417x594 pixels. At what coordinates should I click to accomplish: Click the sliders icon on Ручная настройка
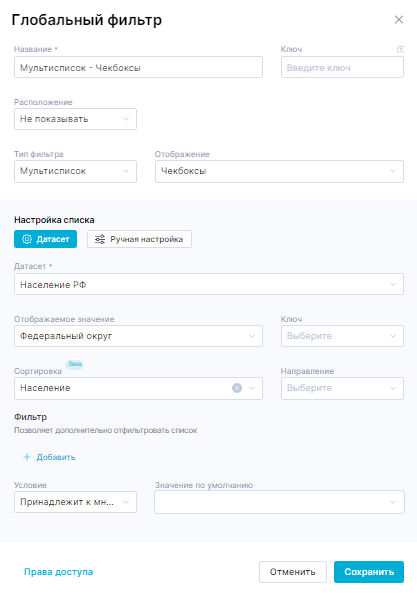click(100, 239)
